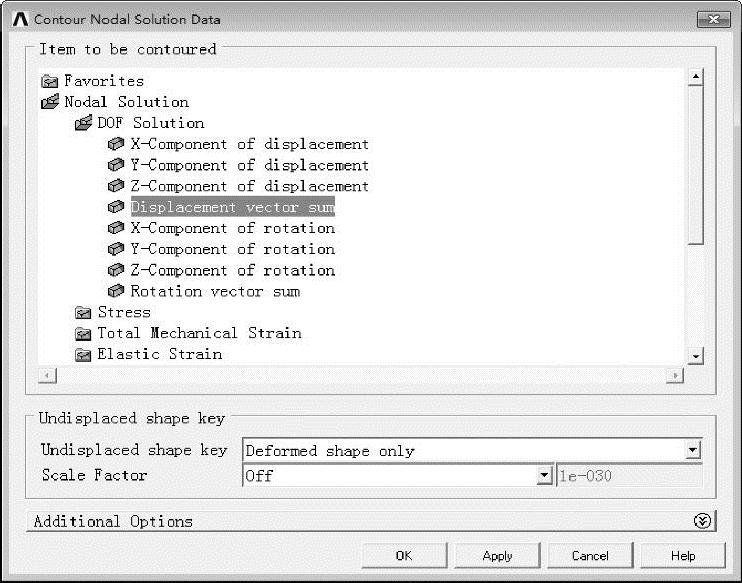Open the Elastic Strain node

(x=159, y=354)
